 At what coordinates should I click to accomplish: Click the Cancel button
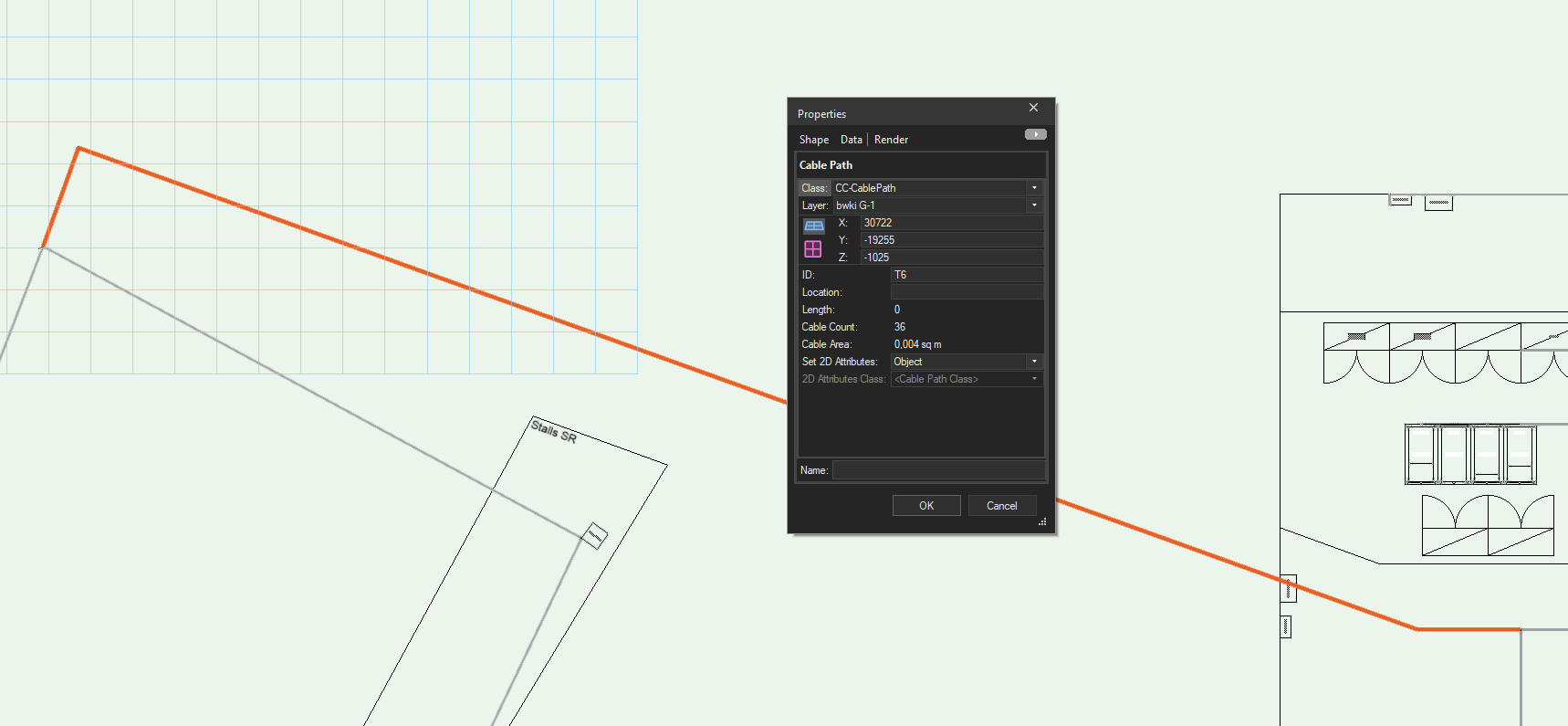pyautogui.click(x=1001, y=506)
